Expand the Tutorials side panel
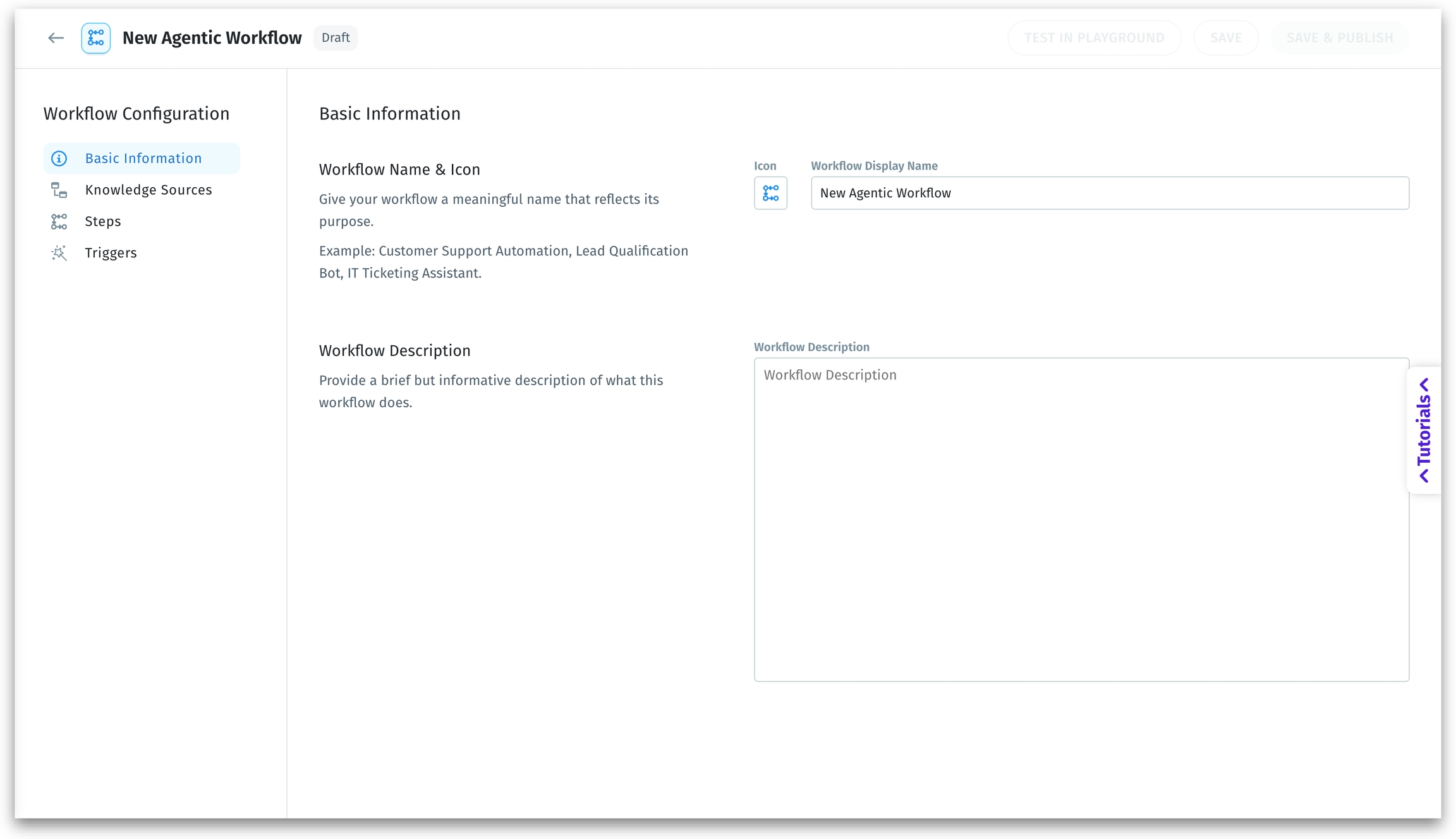 tap(1424, 430)
